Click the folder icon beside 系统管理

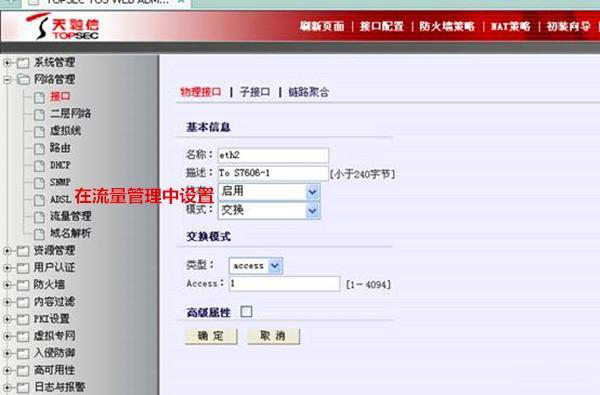pyautogui.click(x=23, y=62)
